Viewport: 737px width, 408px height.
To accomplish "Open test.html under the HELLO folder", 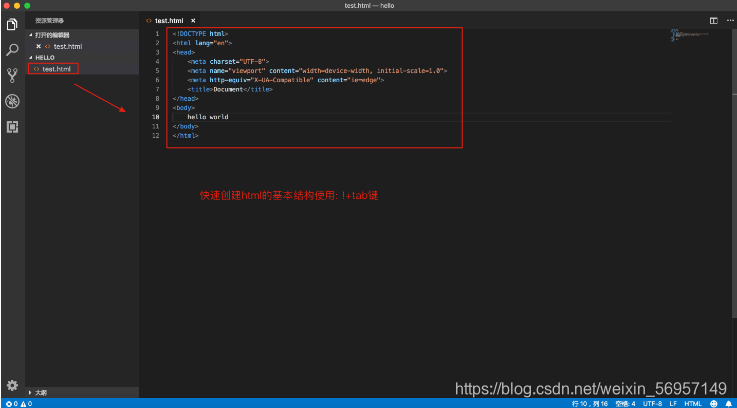I will click(82, 69).
